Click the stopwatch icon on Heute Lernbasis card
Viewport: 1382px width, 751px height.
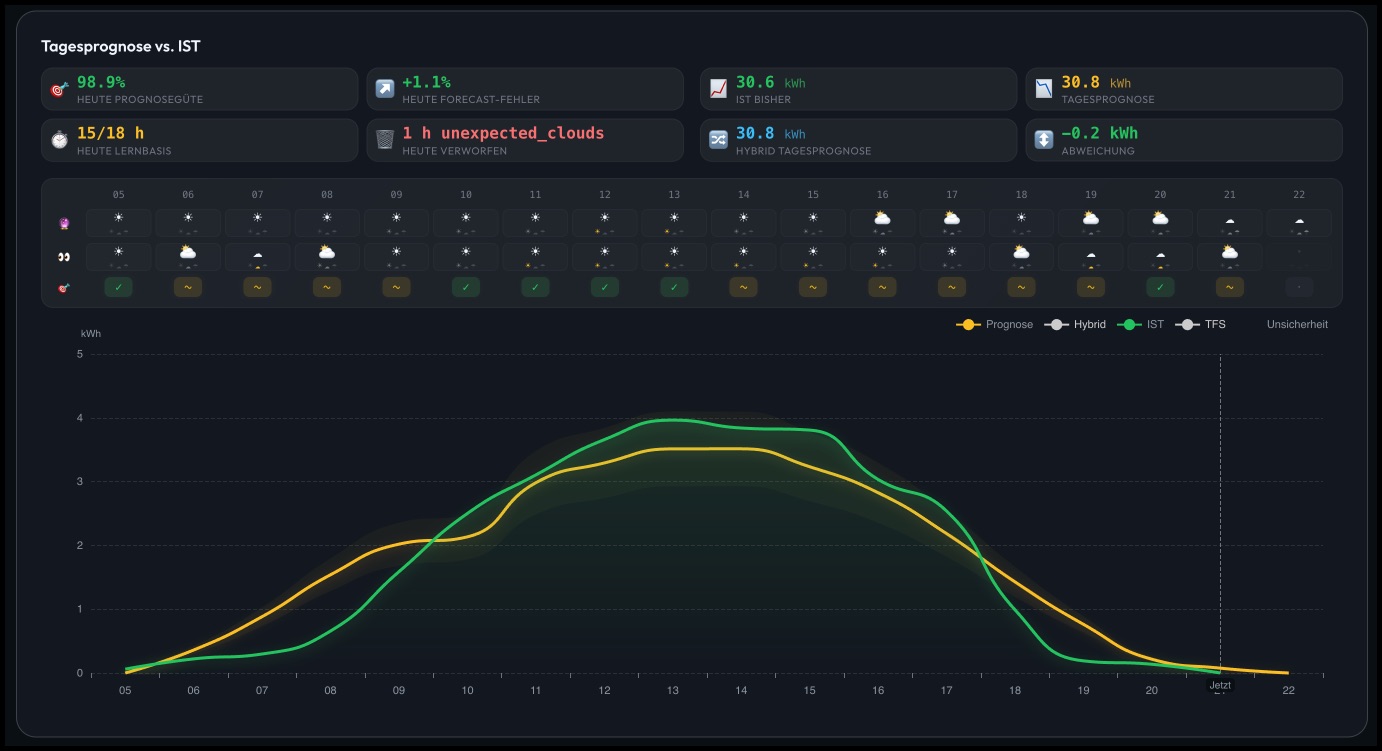click(59, 140)
